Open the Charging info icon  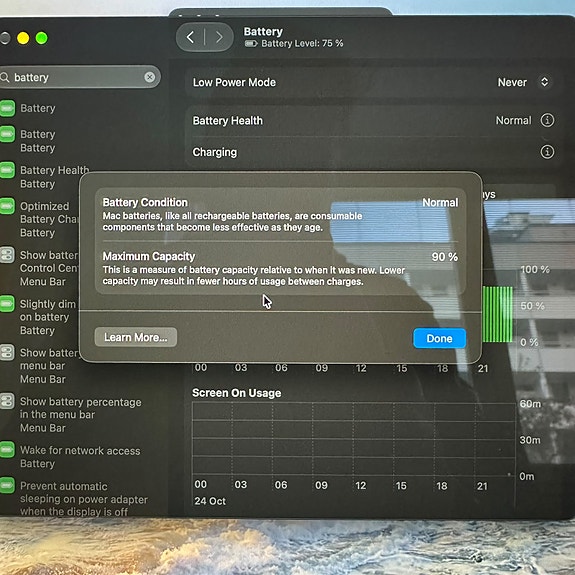(x=547, y=151)
